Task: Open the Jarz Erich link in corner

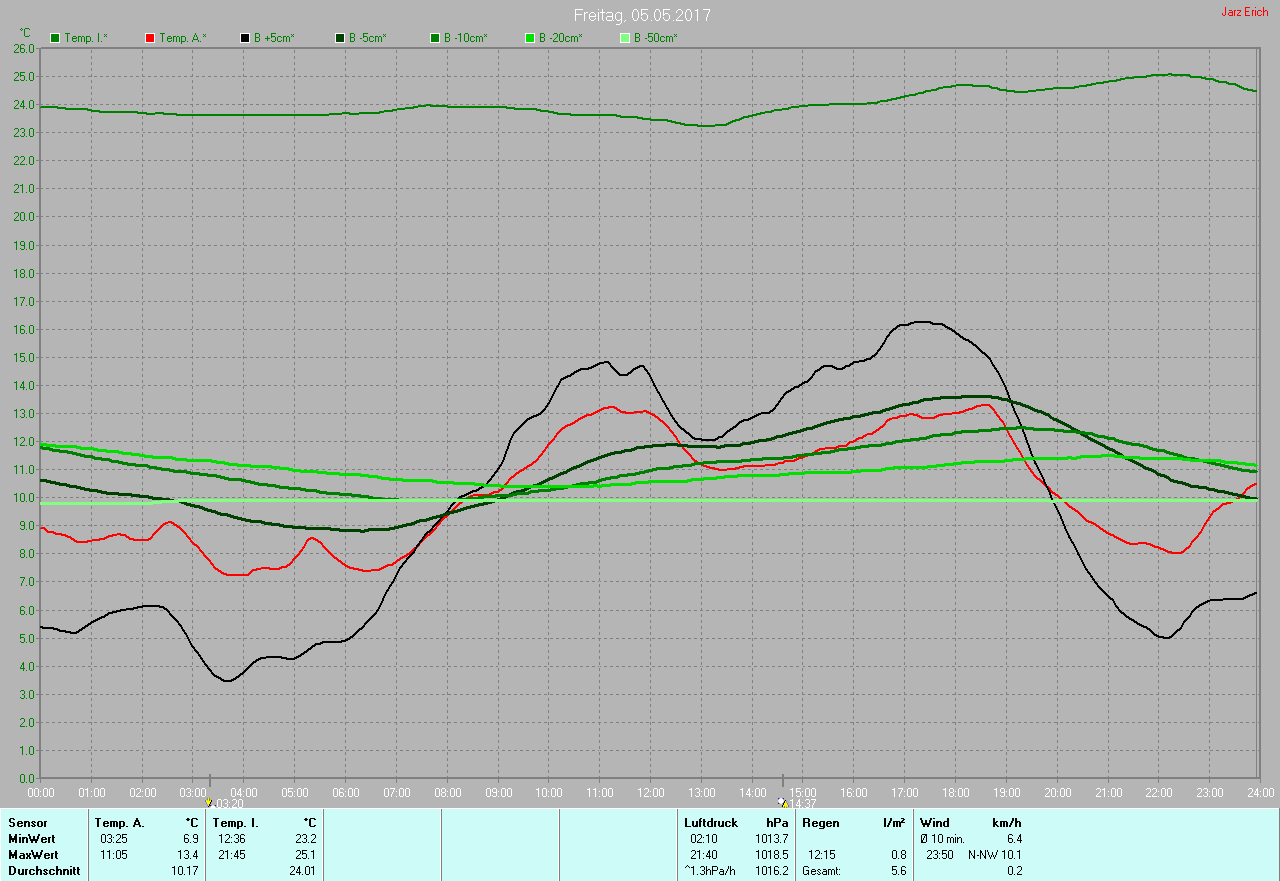Action: 1245,12
